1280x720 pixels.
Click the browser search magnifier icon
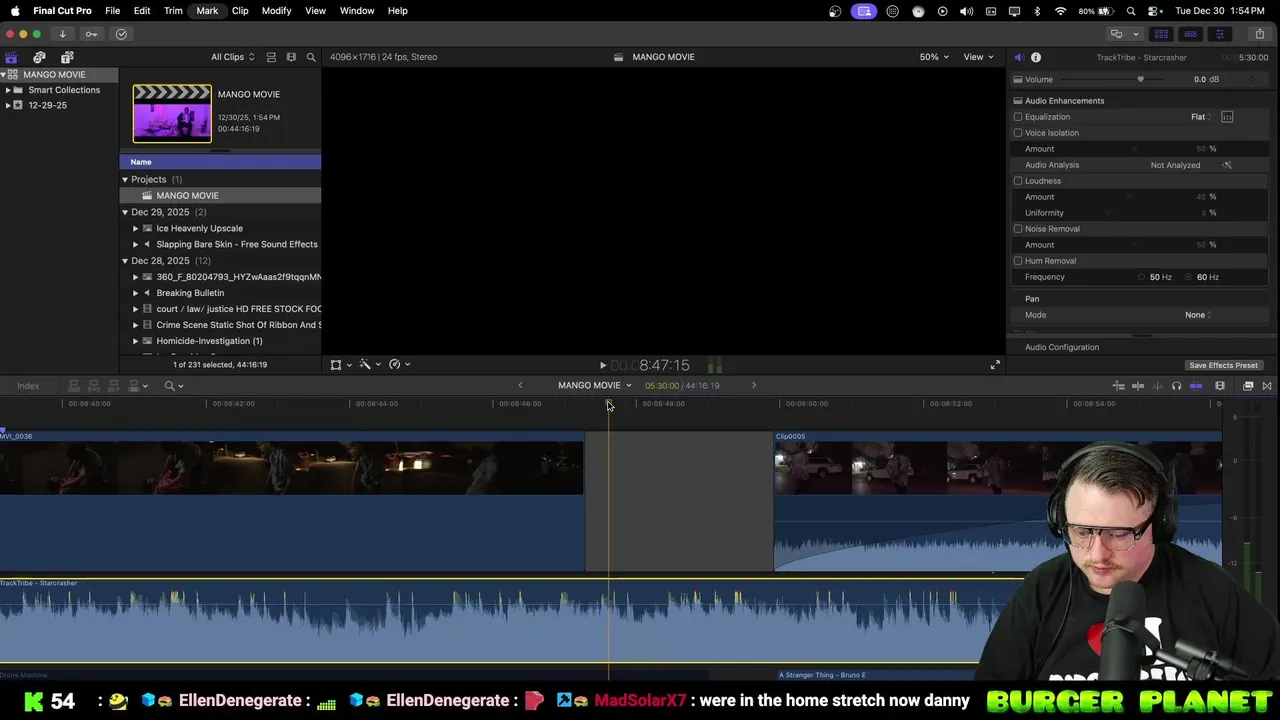click(311, 57)
